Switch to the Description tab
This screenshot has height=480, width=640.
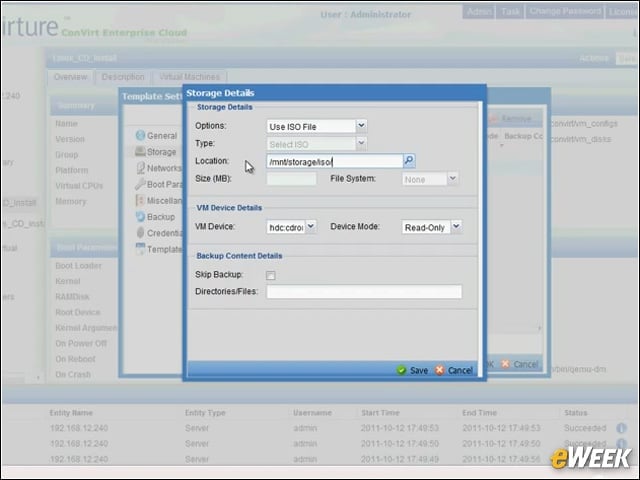(x=123, y=77)
